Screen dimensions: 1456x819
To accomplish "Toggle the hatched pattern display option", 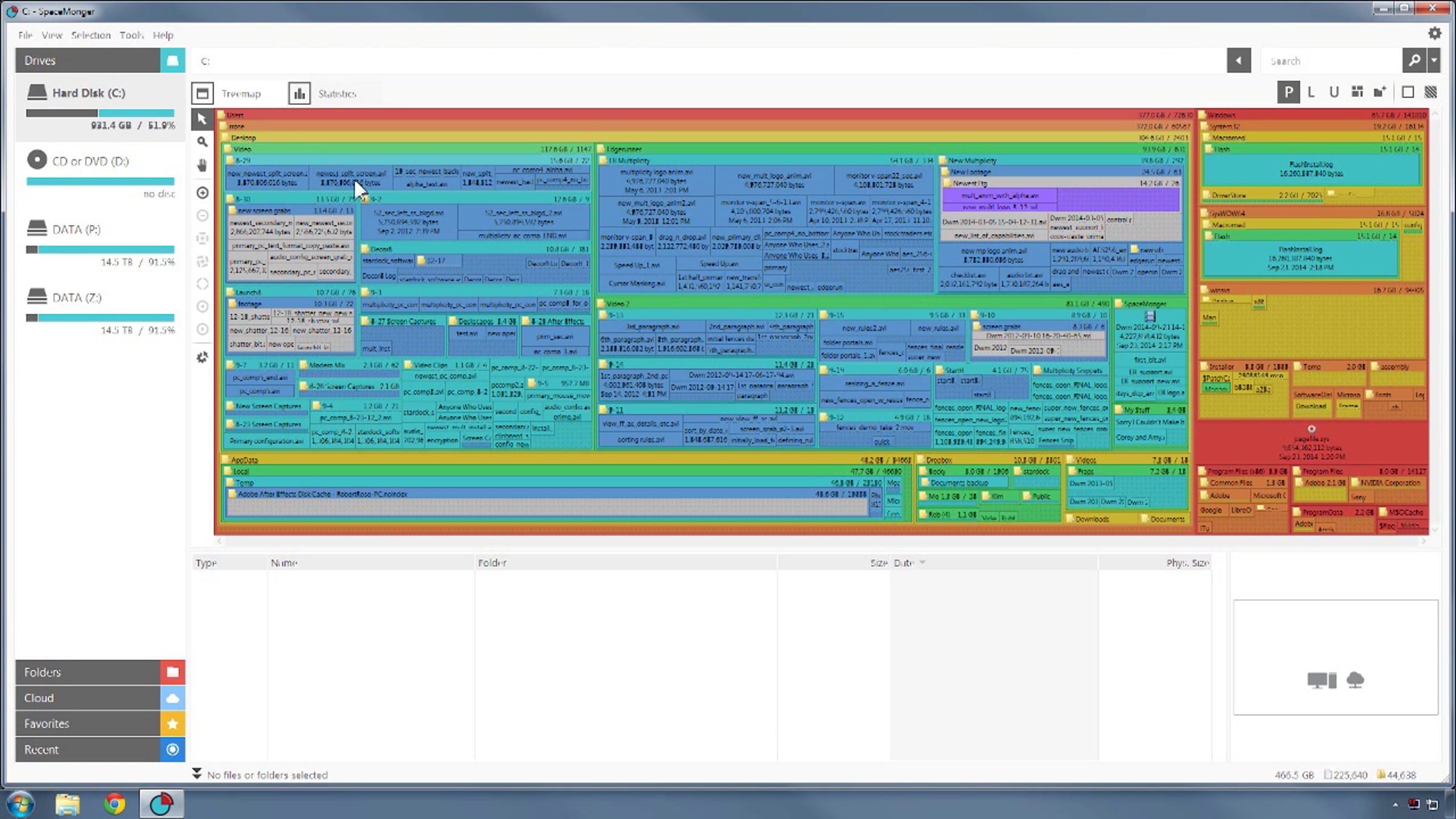I will pos(1431,92).
